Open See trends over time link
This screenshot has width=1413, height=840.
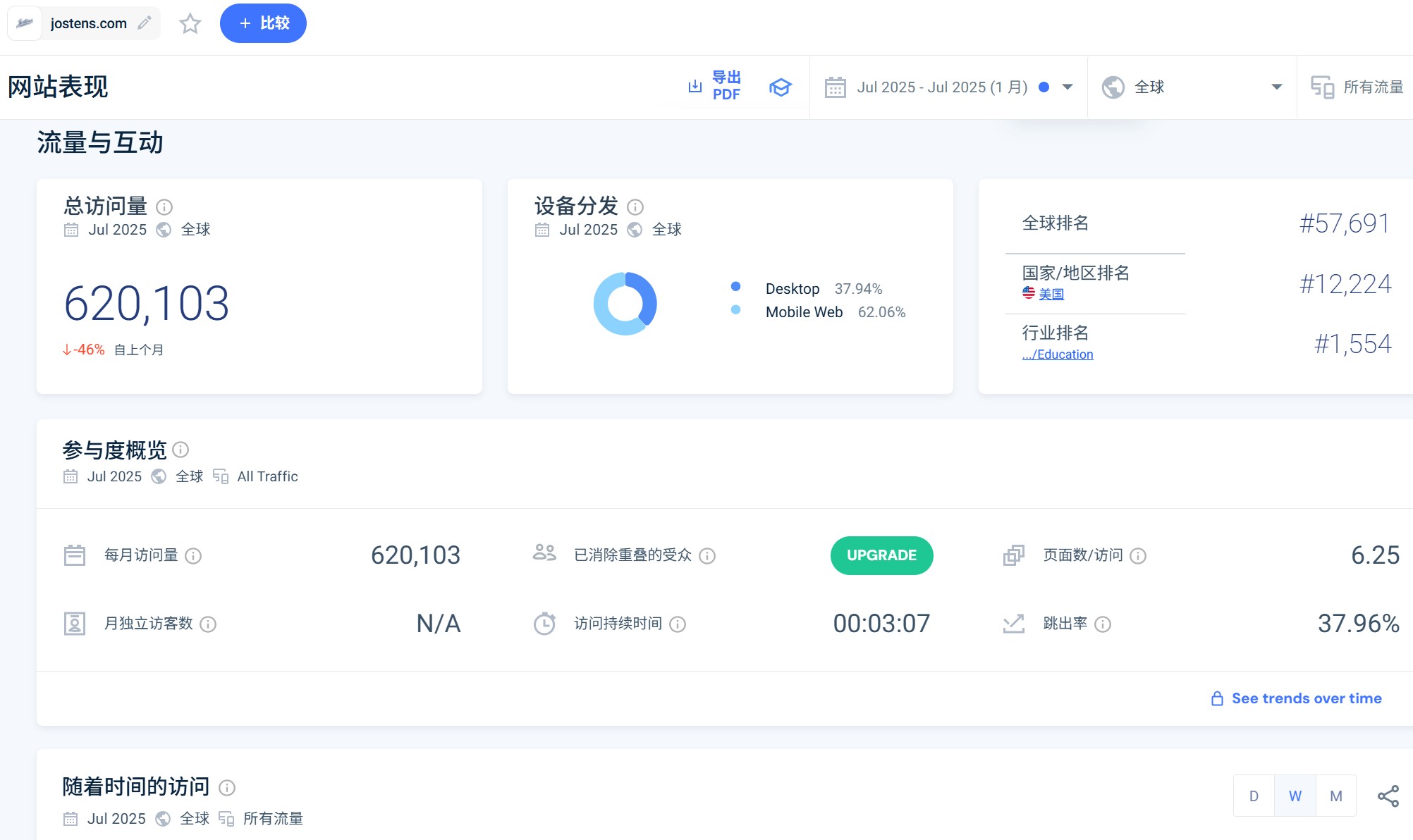(x=1296, y=698)
